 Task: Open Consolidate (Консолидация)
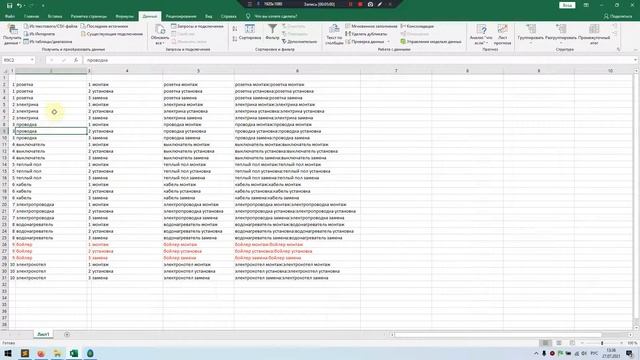(x=417, y=26)
